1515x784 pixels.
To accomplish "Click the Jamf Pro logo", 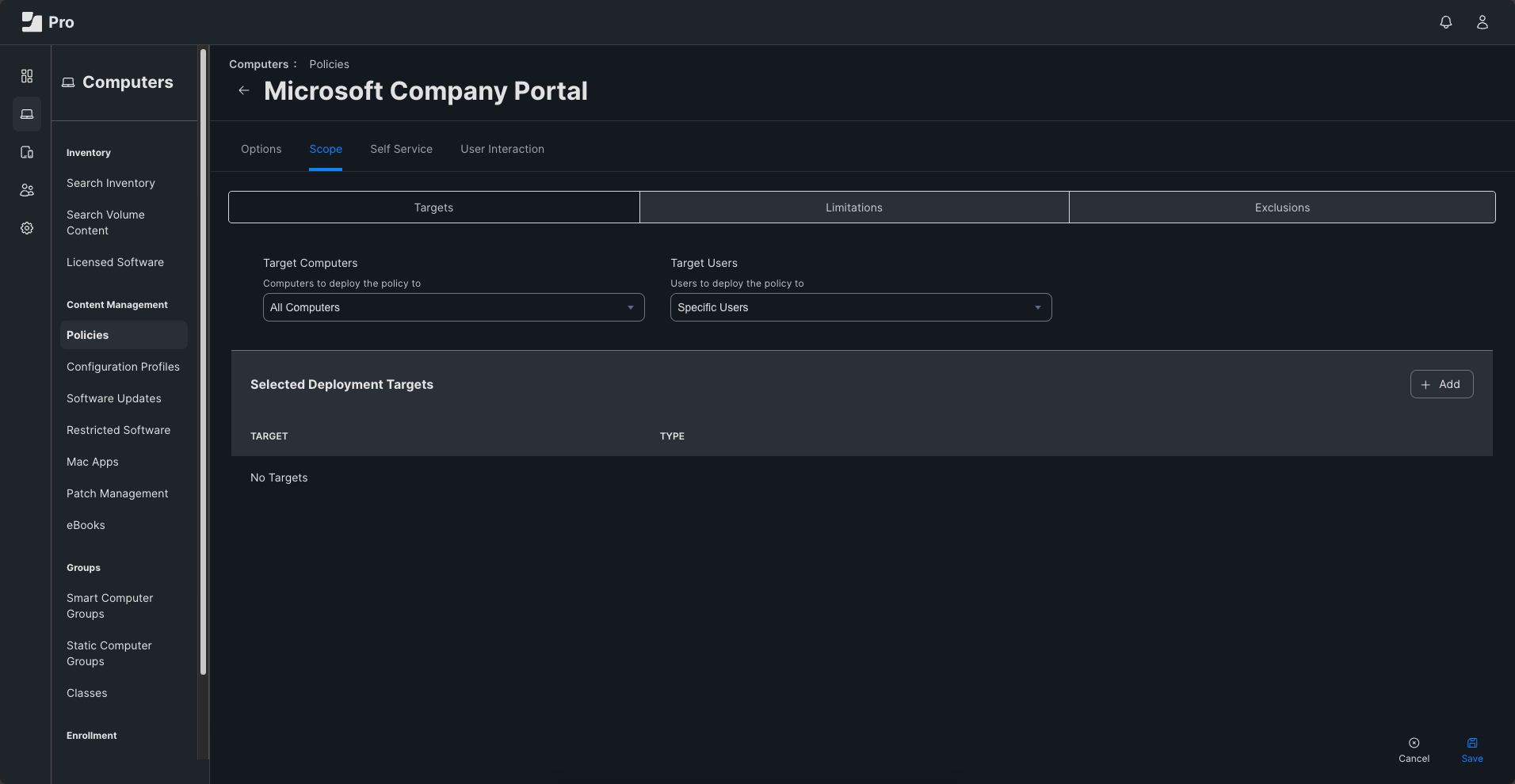I will (x=48, y=22).
